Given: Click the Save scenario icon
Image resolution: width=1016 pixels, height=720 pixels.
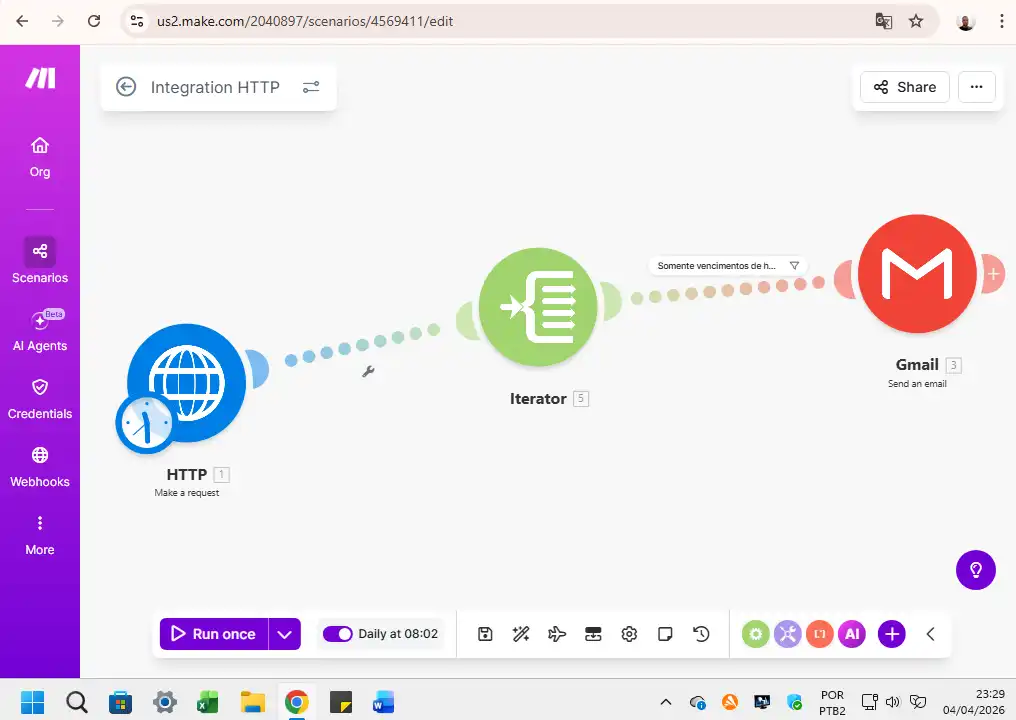Looking at the screenshot, I should 485,634.
